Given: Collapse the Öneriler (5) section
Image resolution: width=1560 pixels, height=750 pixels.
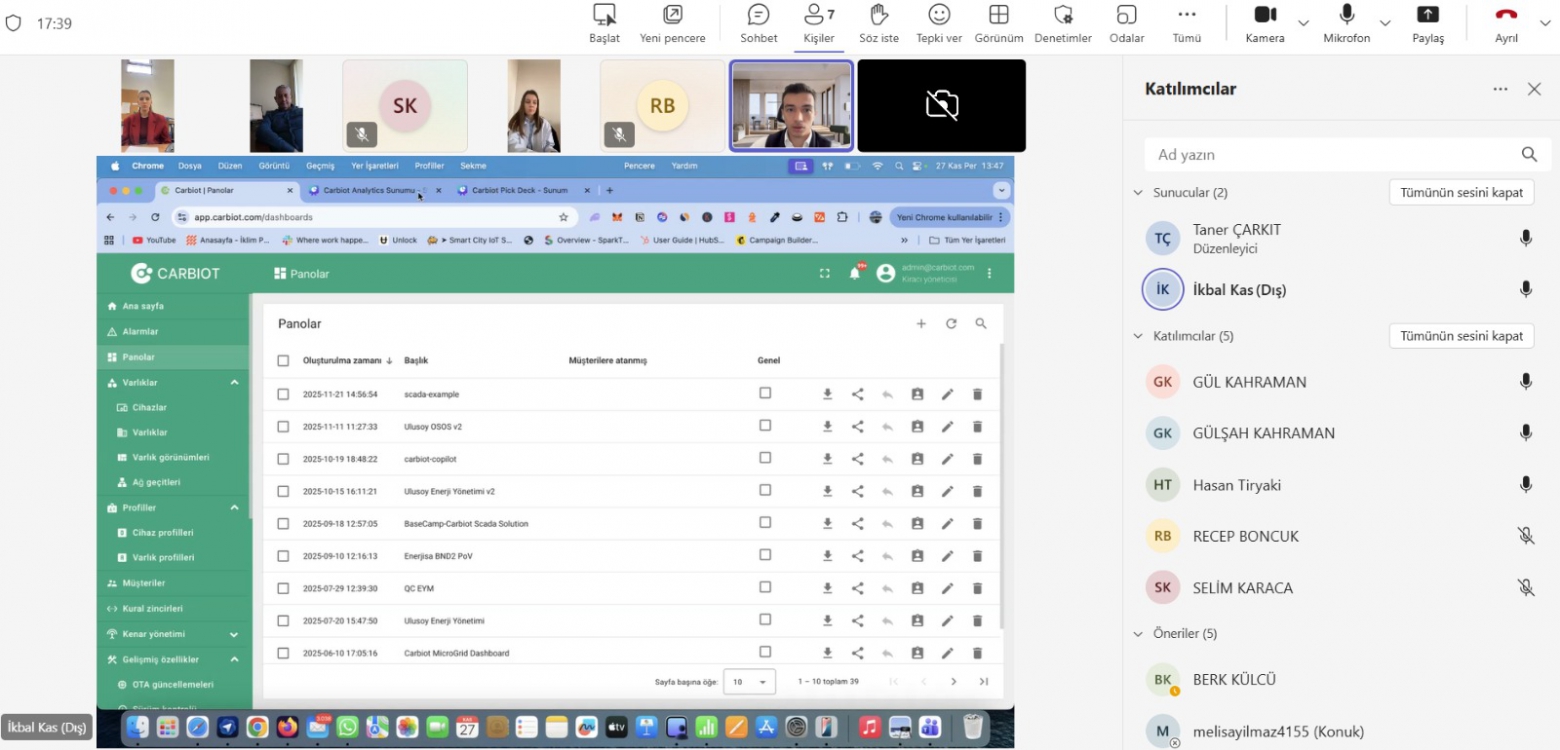Looking at the screenshot, I should pyautogui.click(x=1138, y=633).
